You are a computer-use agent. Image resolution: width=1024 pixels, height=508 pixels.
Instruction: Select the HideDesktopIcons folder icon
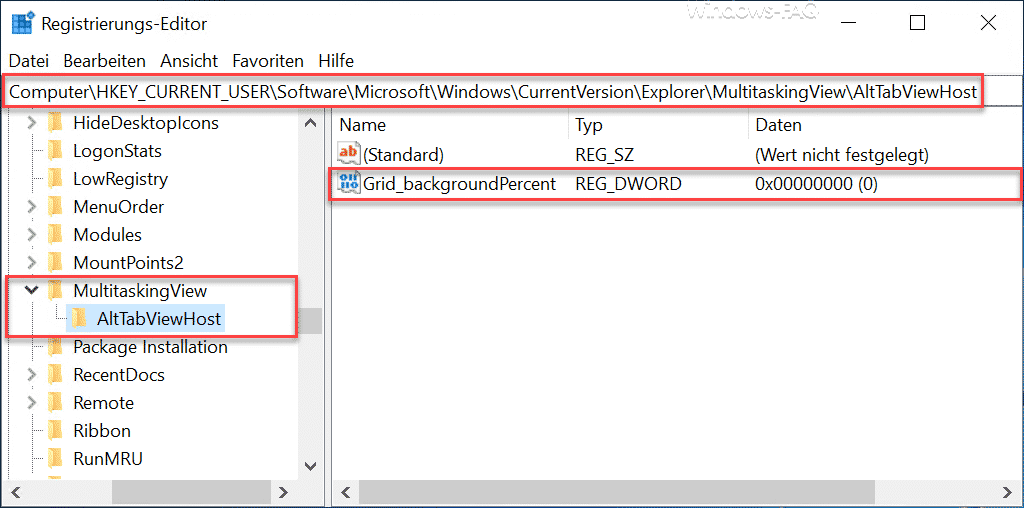56,123
